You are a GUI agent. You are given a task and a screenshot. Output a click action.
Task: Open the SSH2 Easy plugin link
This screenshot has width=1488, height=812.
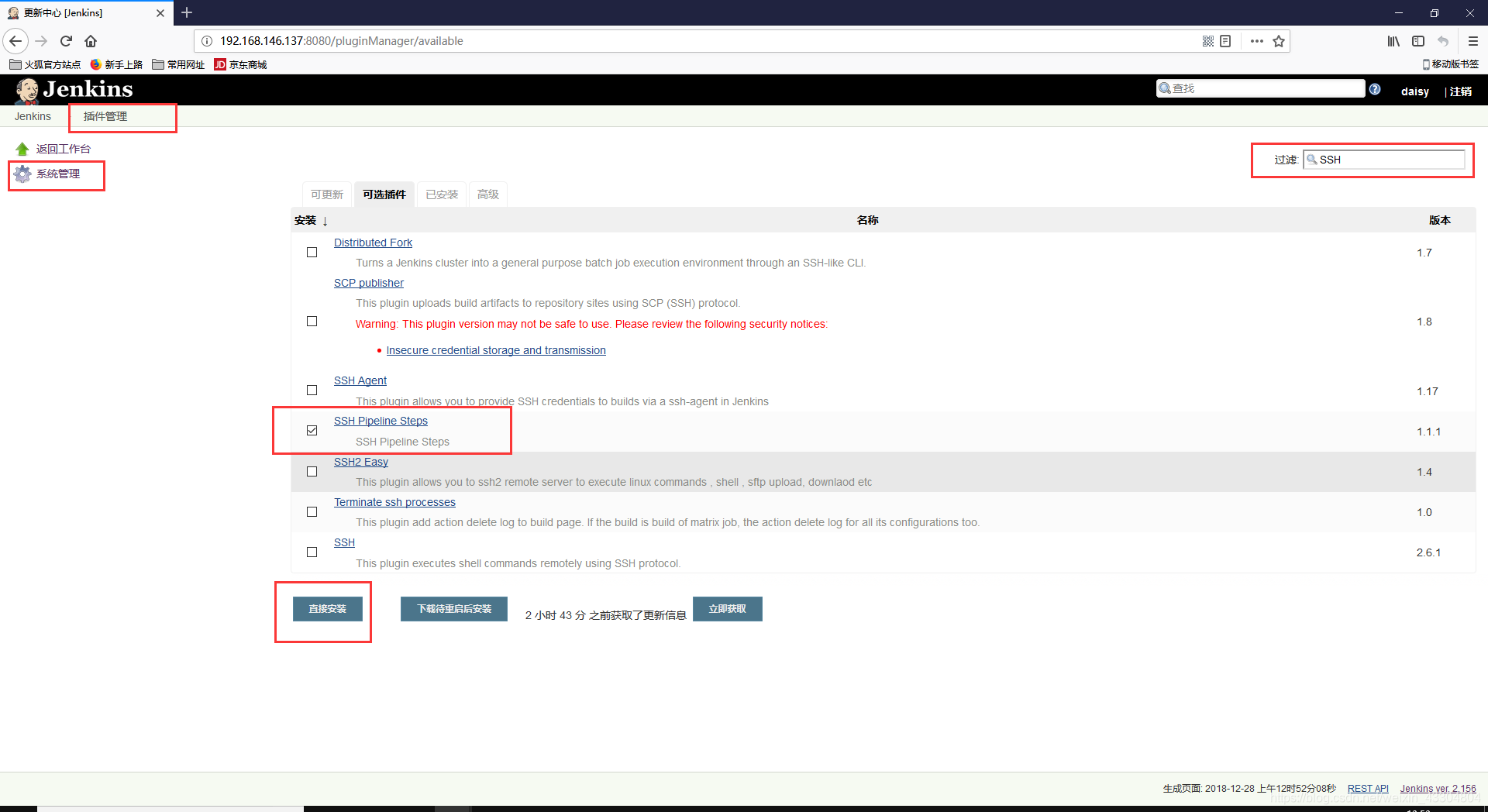[361, 462]
